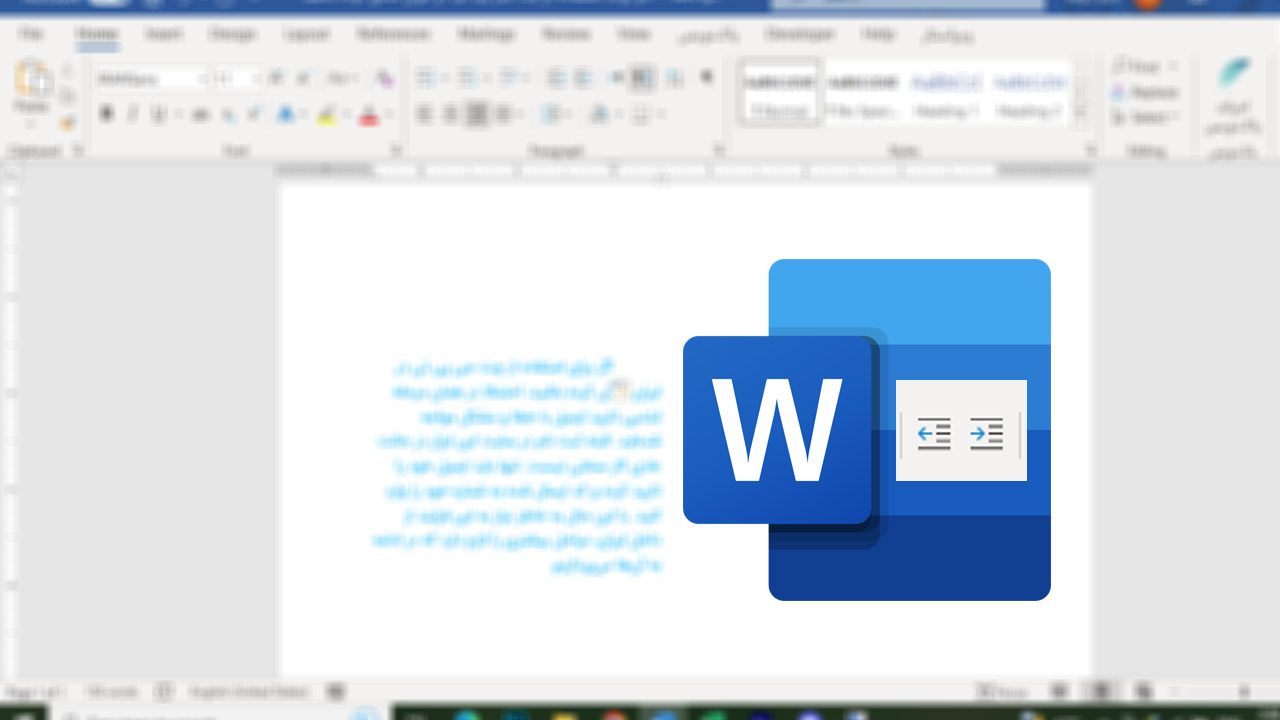Open the Insert ribbon tab
The width and height of the screenshot is (1280, 720).
point(163,34)
